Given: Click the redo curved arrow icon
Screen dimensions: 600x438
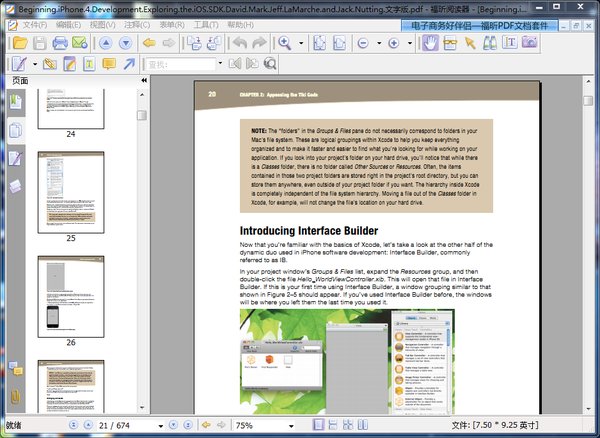Looking at the screenshot, I should (259, 43).
